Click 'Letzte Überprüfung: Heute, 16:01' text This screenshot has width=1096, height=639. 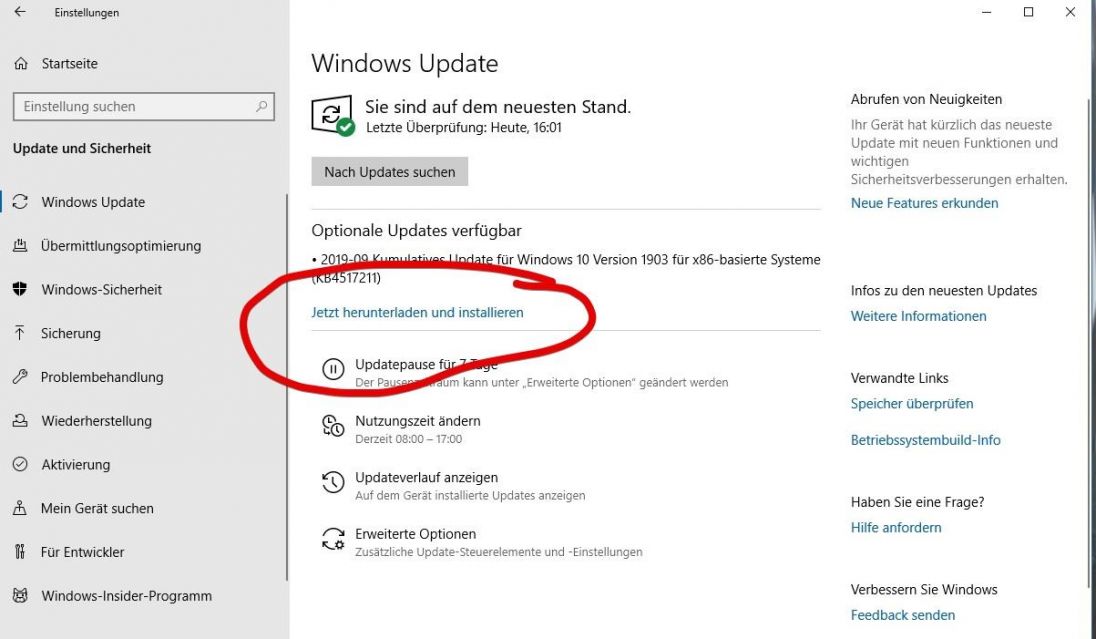463,127
